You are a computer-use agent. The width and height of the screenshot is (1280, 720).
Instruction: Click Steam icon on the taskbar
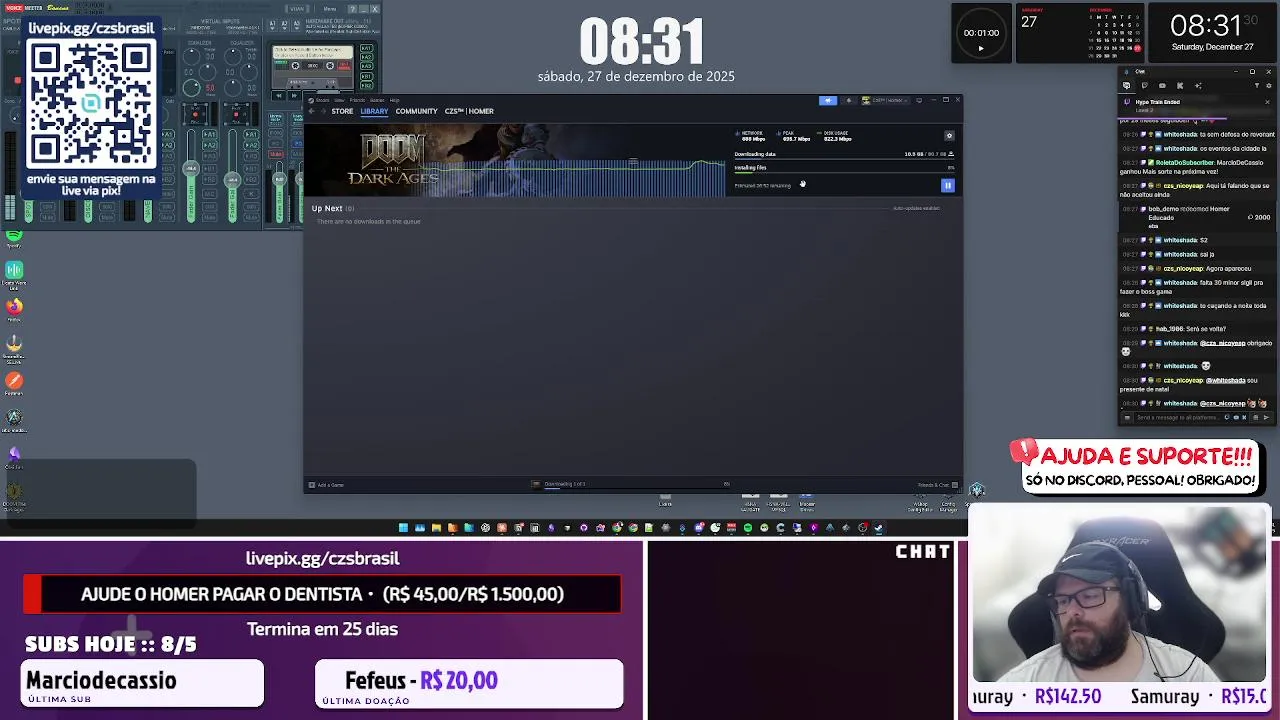pos(878,527)
